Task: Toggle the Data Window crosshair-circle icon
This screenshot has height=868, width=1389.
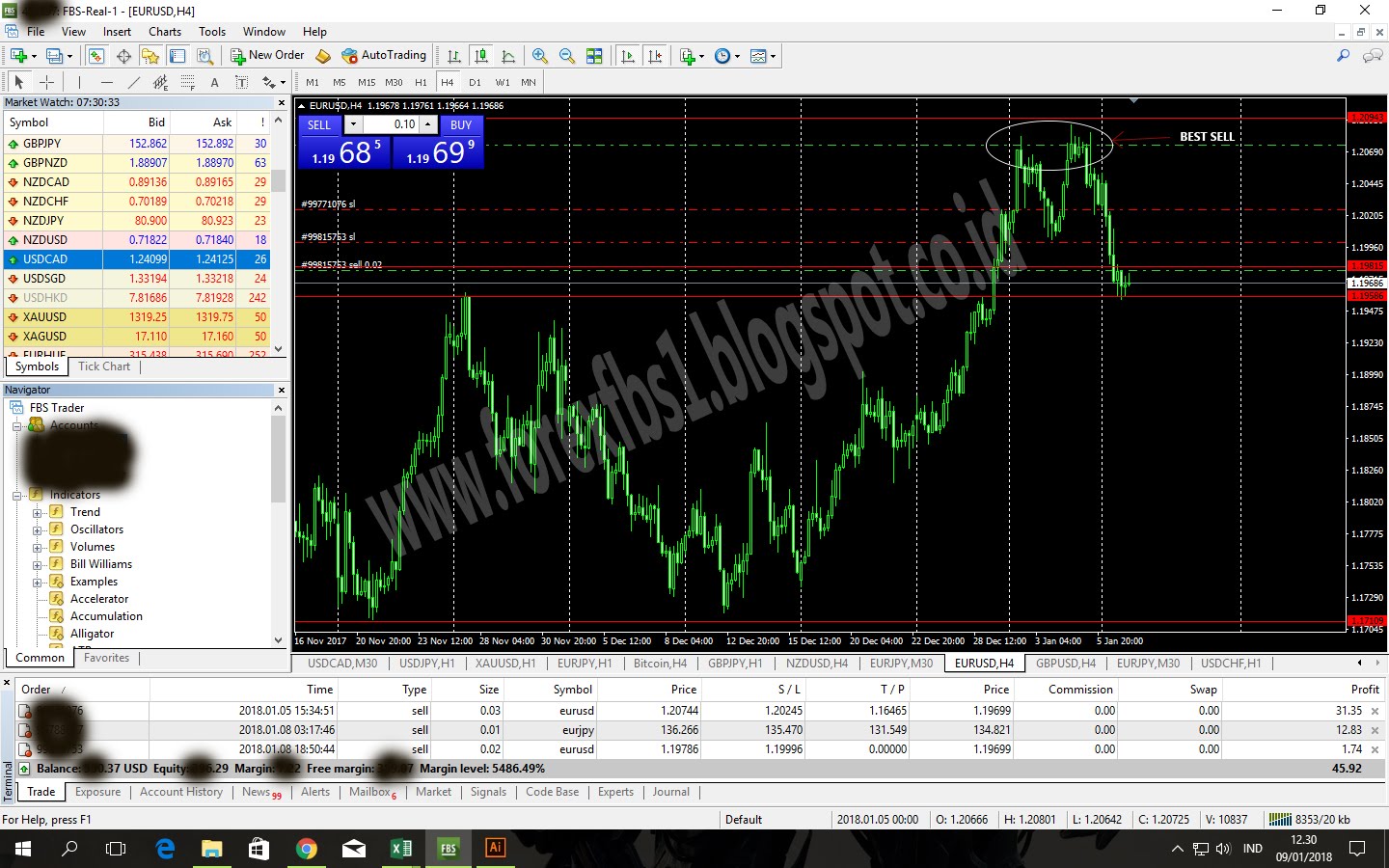Action: pyautogui.click(x=123, y=56)
